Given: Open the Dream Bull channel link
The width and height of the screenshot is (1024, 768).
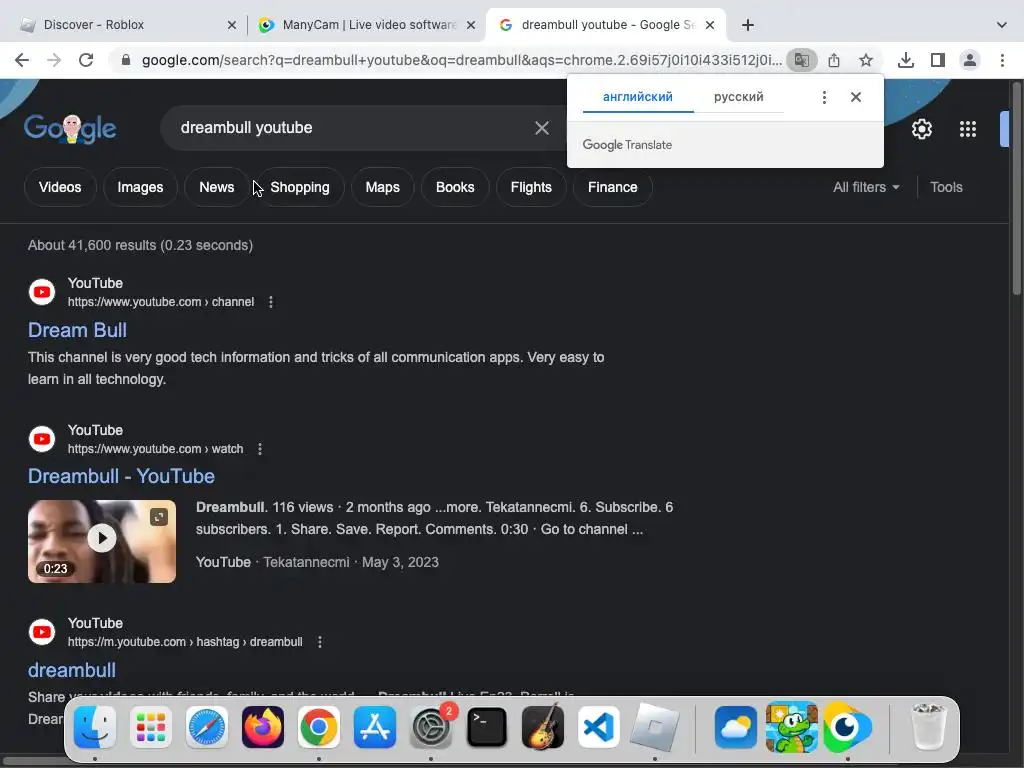Looking at the screenshot, I should (x=77, y=330).
